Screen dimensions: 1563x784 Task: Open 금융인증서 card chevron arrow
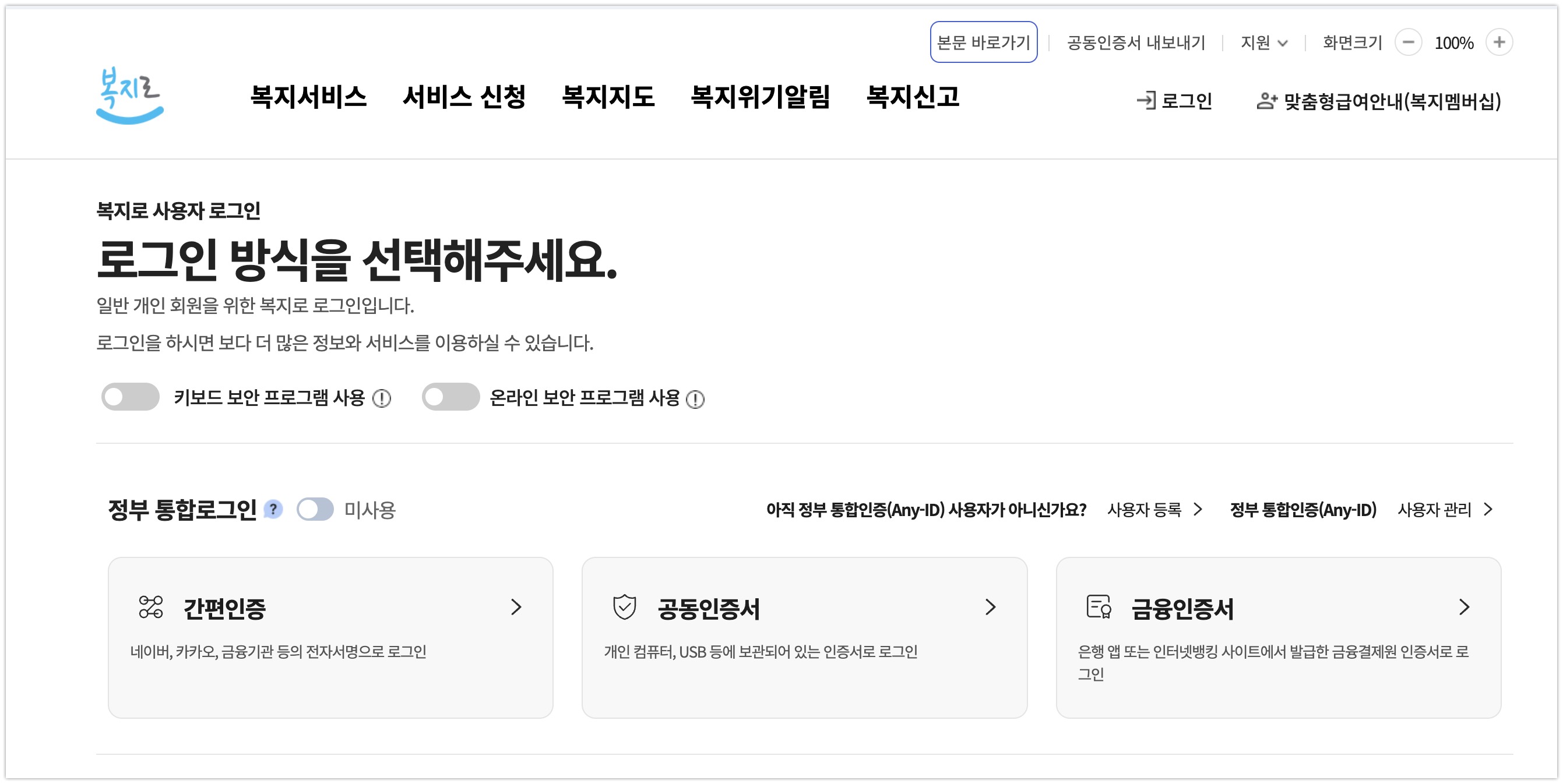click(1463, 607)
